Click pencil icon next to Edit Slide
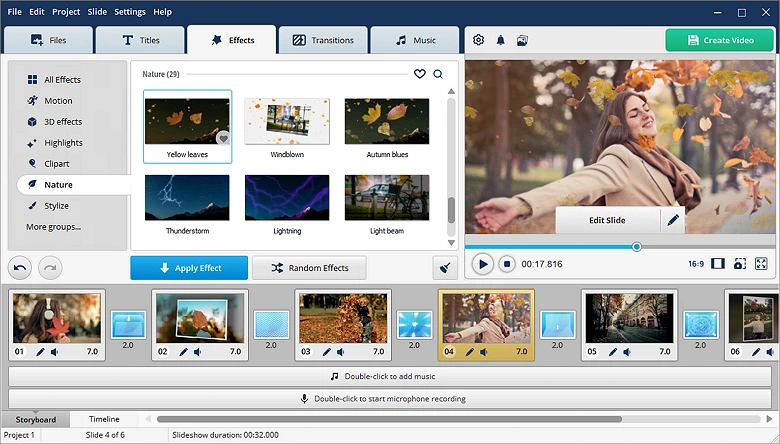 pos(673,220)
